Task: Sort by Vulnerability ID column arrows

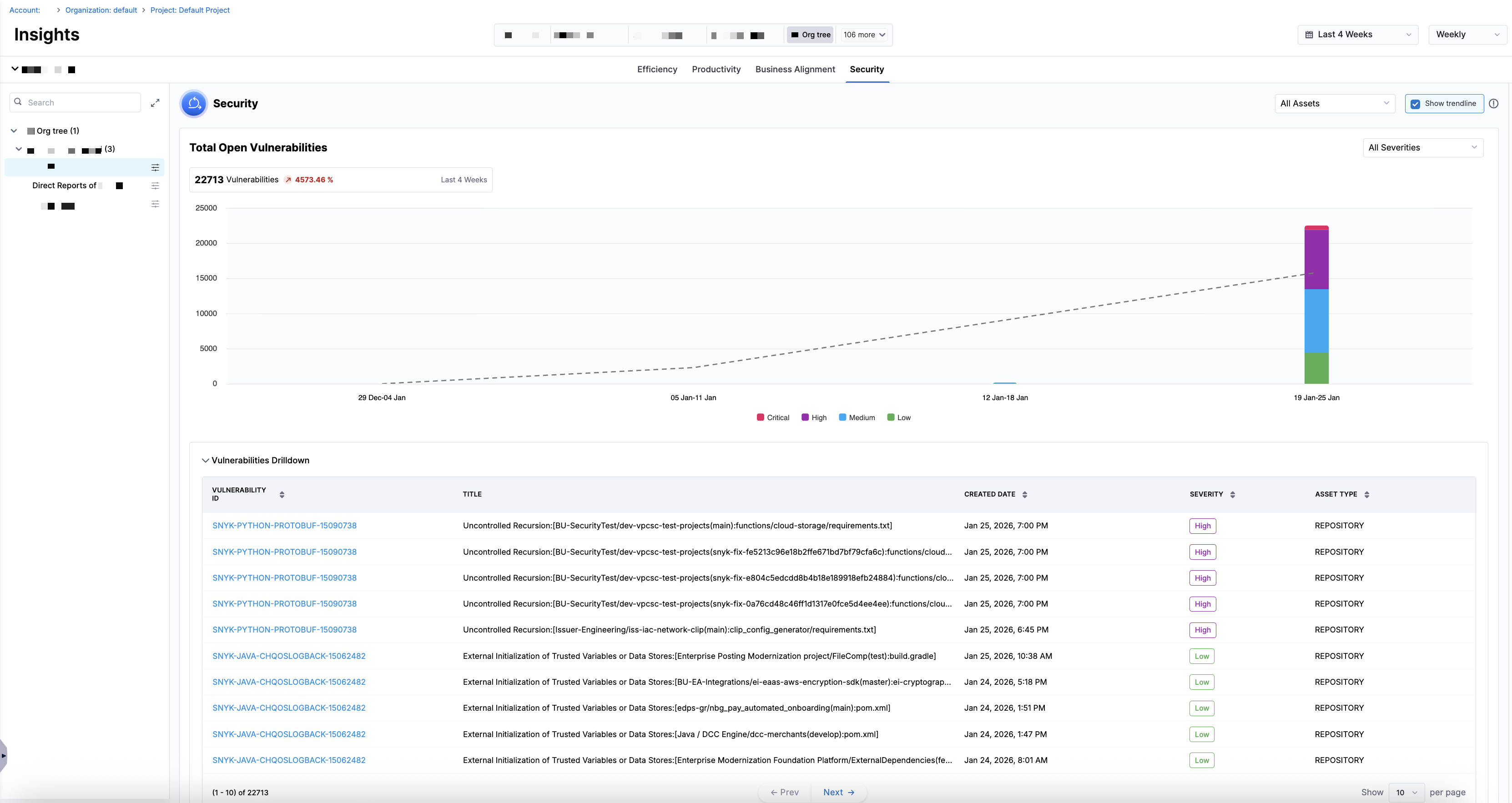Action: point(282,494)
